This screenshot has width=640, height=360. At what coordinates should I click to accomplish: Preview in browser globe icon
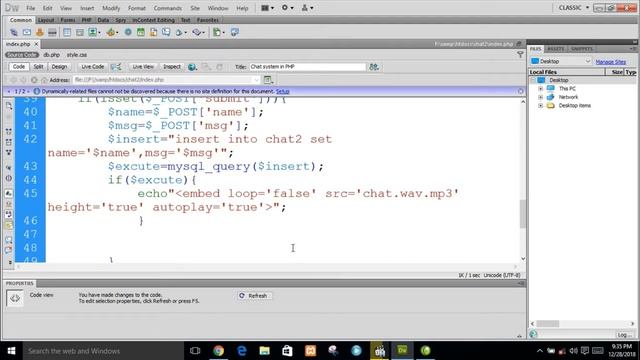(x=192, y=67)
